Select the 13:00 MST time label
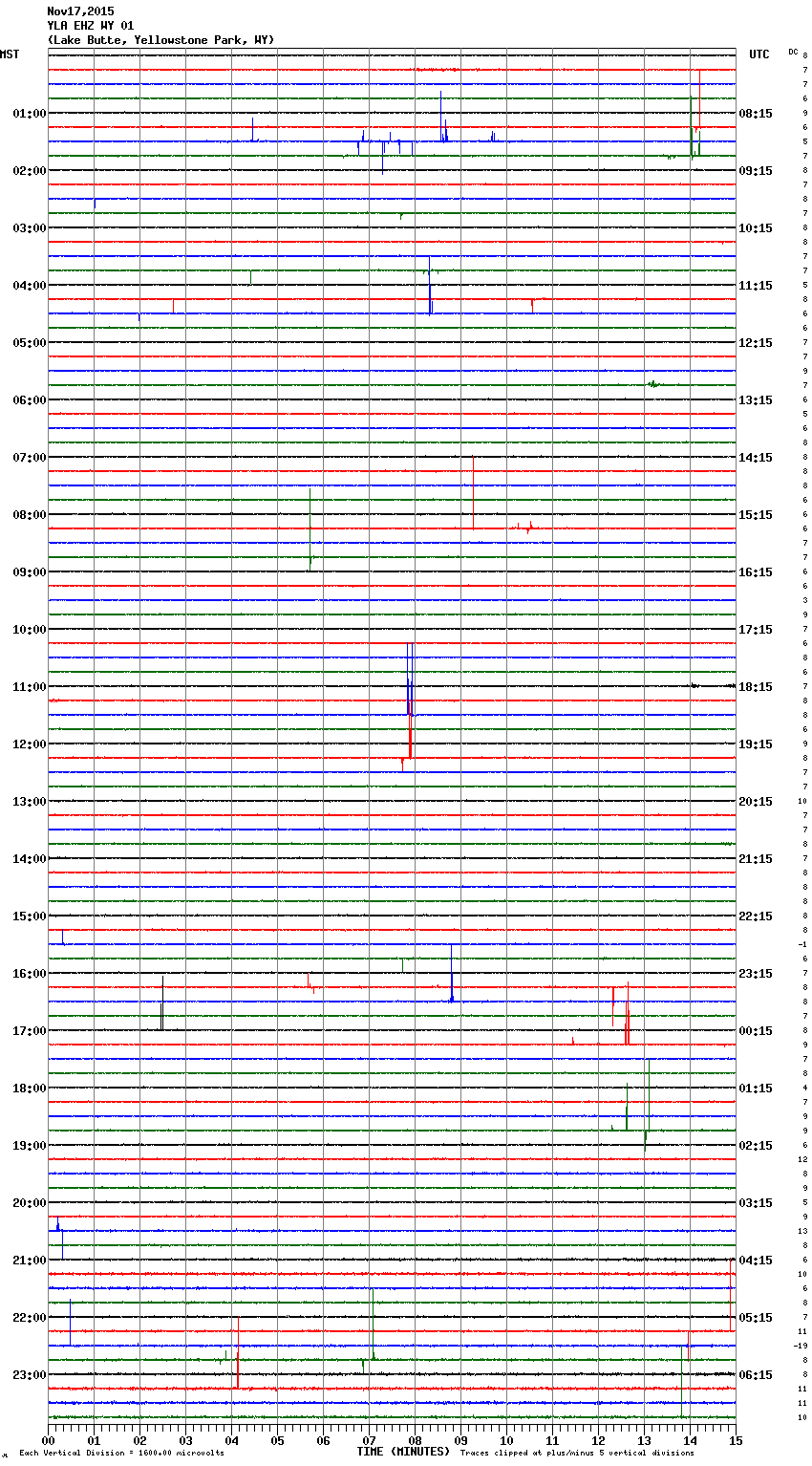Image resolution: width=812 pixels, height=1466 pixels. click(x=30, y=802)
